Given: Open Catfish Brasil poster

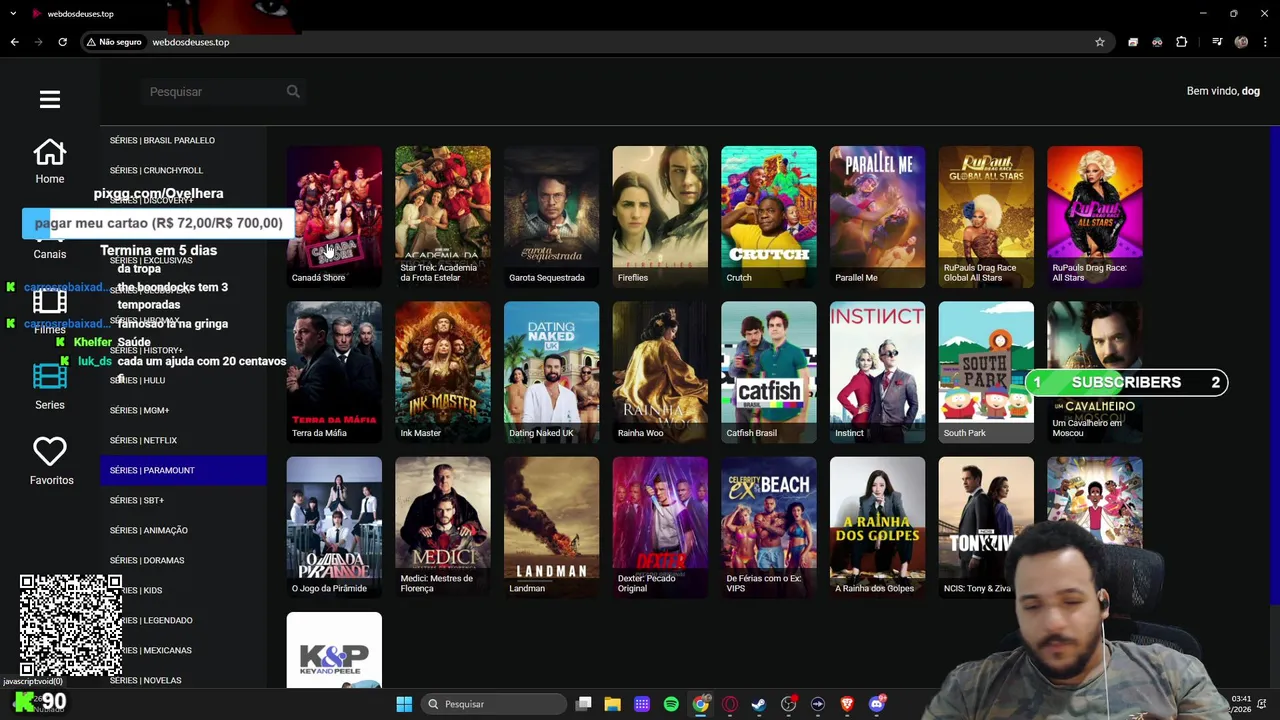Looking at the screenshot, I should click(769, 372).
